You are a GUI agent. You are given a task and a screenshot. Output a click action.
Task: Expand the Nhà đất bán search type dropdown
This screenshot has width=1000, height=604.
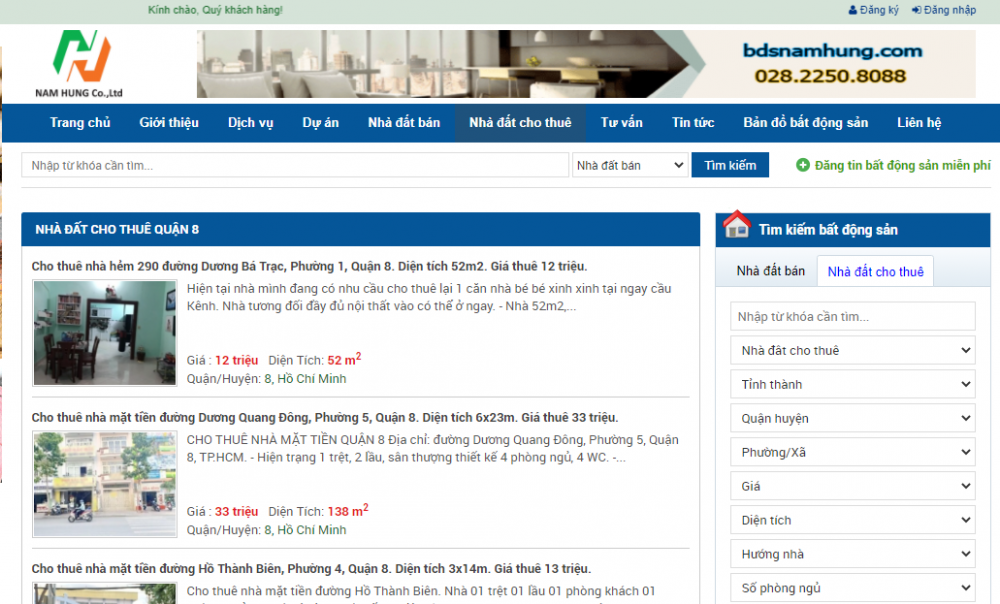(630, 165)
